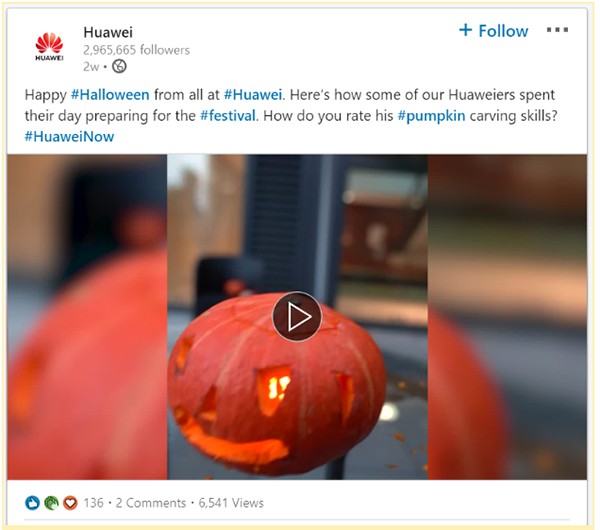Click the globe public visibility icon
The image size is (600, 530).
[119, 67]
